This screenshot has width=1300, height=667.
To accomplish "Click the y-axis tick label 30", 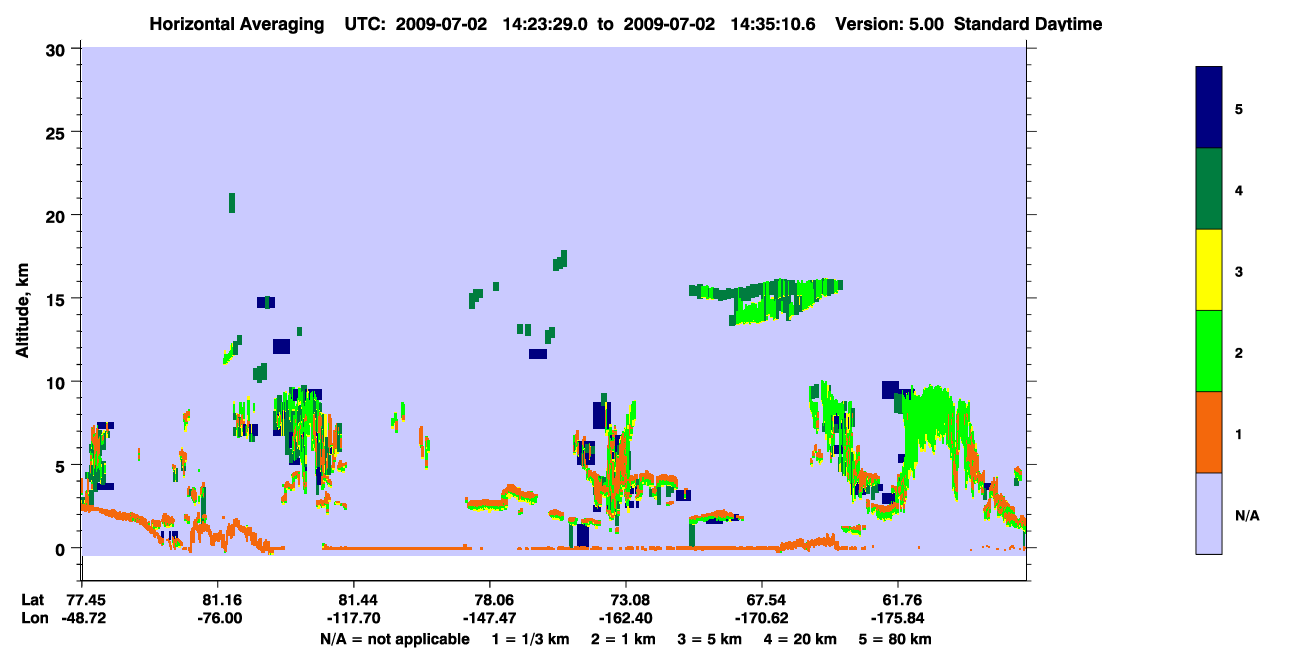I will pyautogui.click(x=58, y=49).
